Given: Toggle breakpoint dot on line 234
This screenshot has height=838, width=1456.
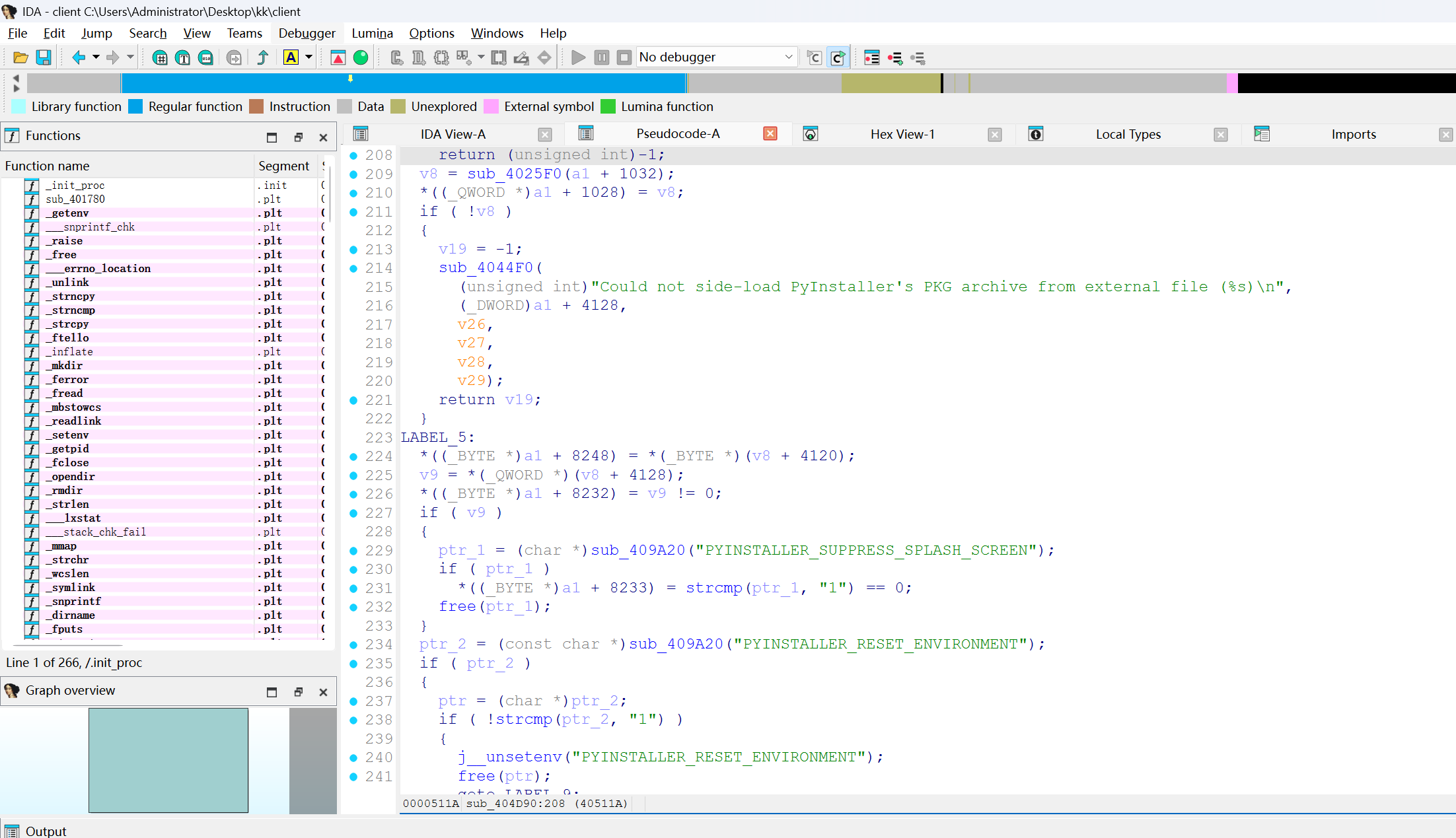Looking at the screenshot, I should point(353,645).
